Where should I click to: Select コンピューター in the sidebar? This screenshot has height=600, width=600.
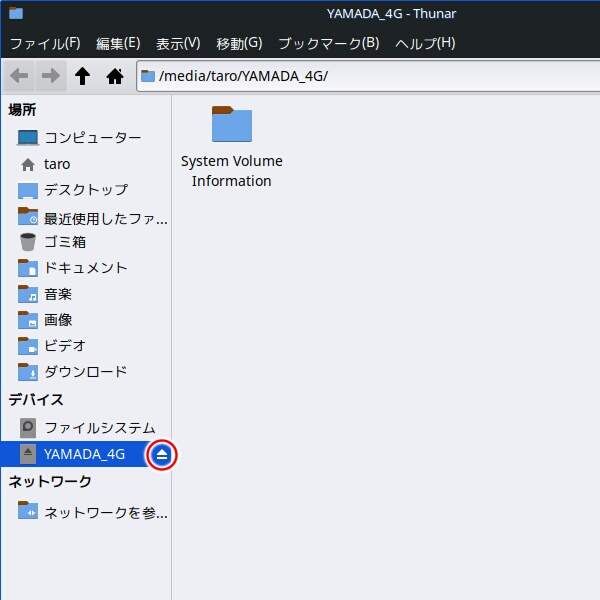coord(92,138)
